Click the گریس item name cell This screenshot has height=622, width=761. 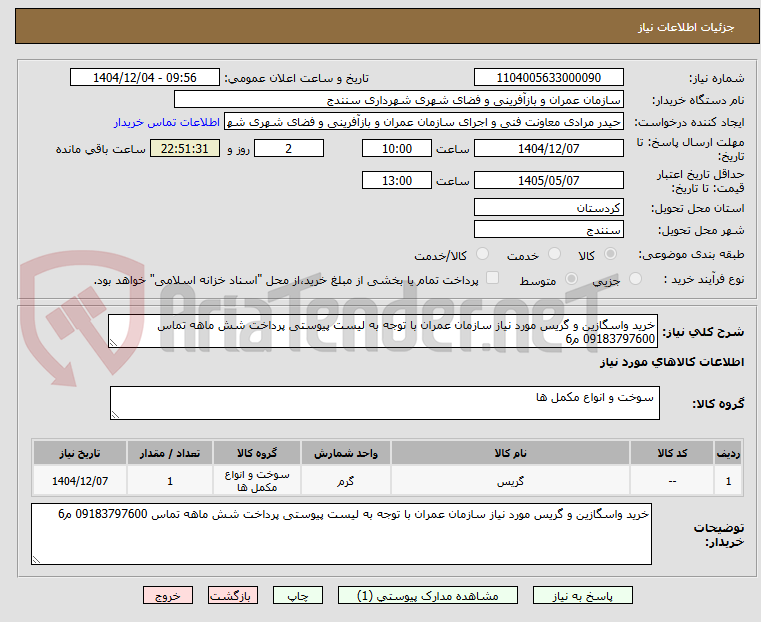click(510, 481)
